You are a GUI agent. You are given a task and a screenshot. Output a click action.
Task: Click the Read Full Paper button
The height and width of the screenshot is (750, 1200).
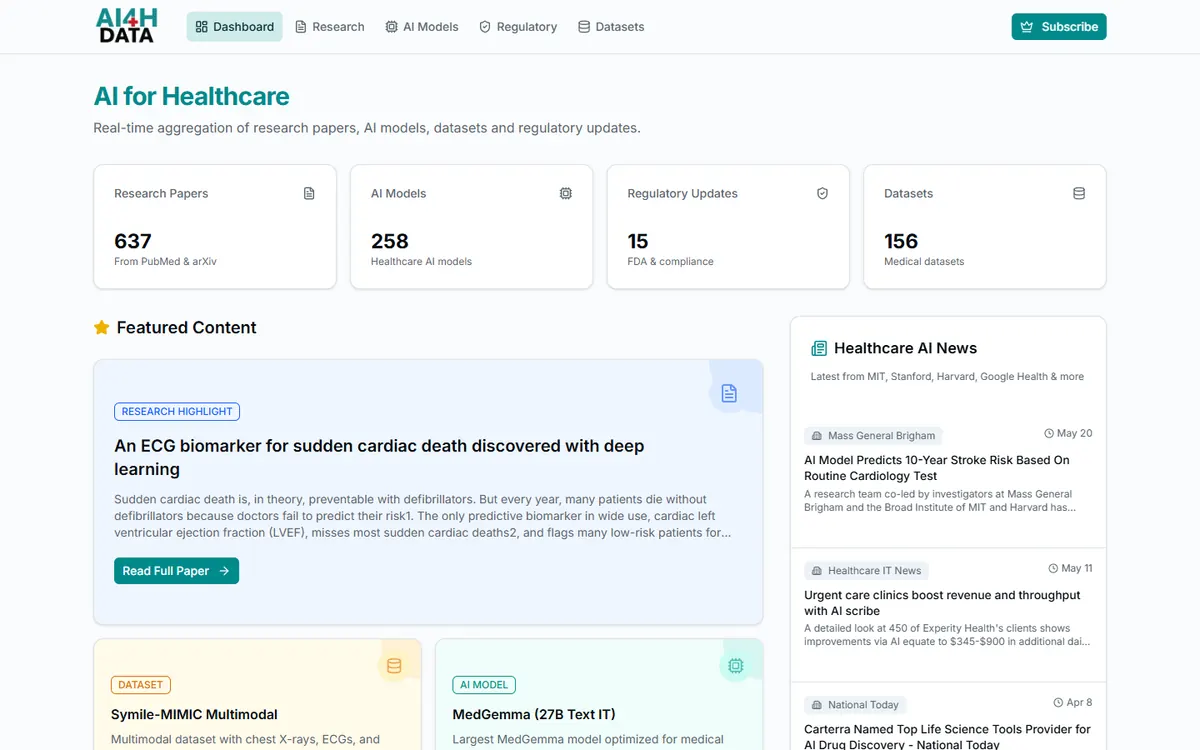[x=176, y=571]
